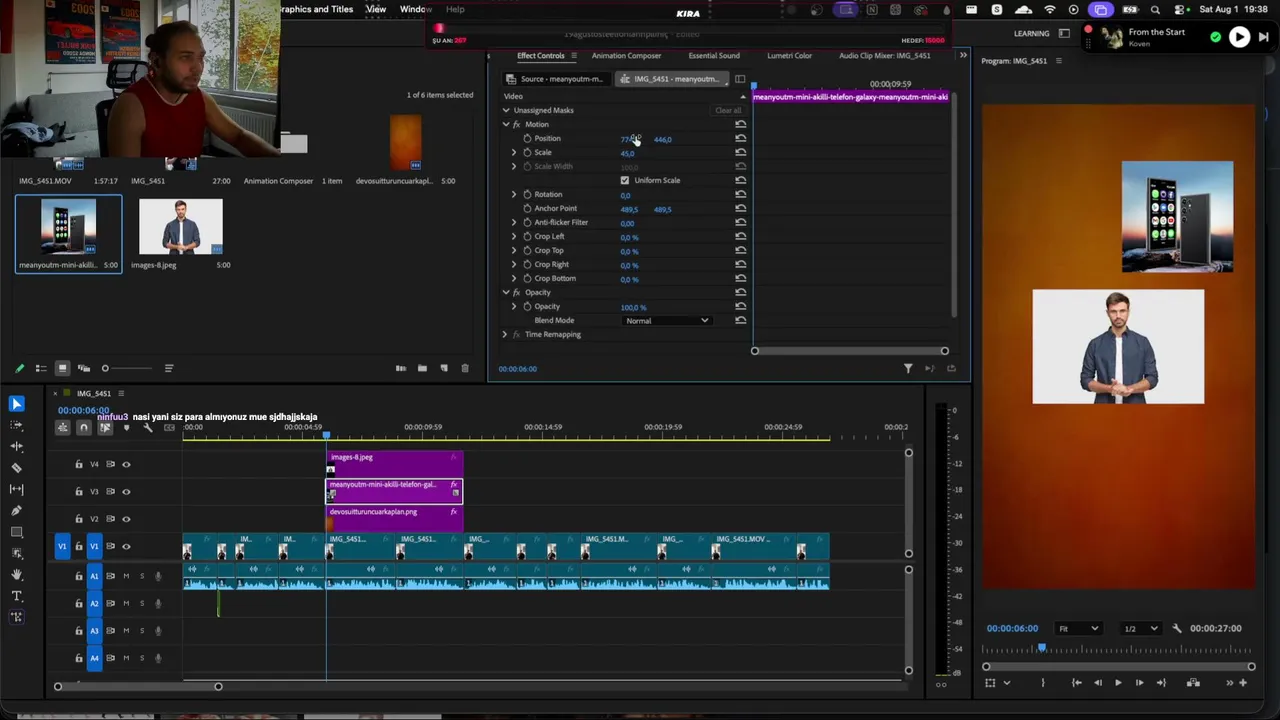This screenshot has width=1280, height=720.
Task: Open Effect Controls filter properties funnel
Action: click(908, 369)
